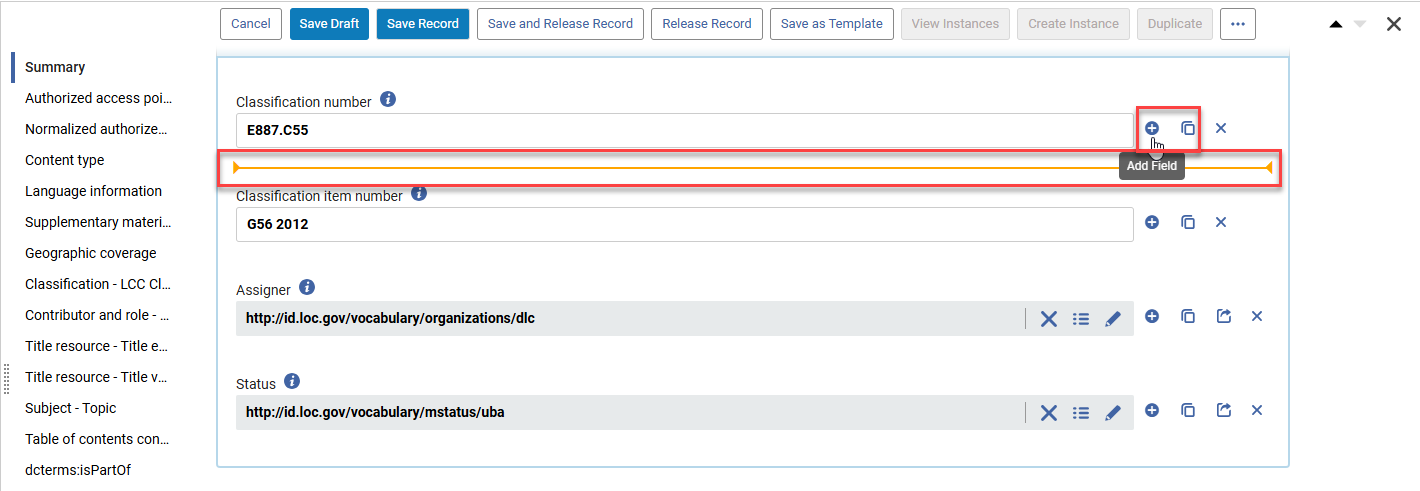Show info for Classification item number
This screenshot has height=491, width=1420.
click(x=419, y=194)
